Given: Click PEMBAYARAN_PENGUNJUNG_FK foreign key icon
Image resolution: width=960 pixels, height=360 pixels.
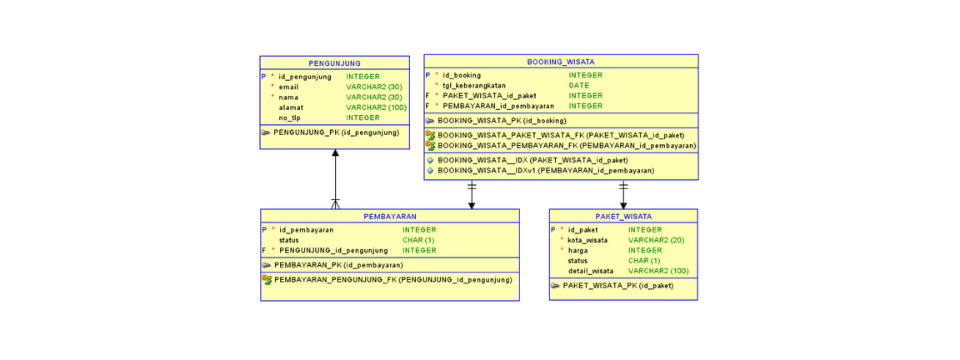Looking at the screenshot, I should point(266,279).
